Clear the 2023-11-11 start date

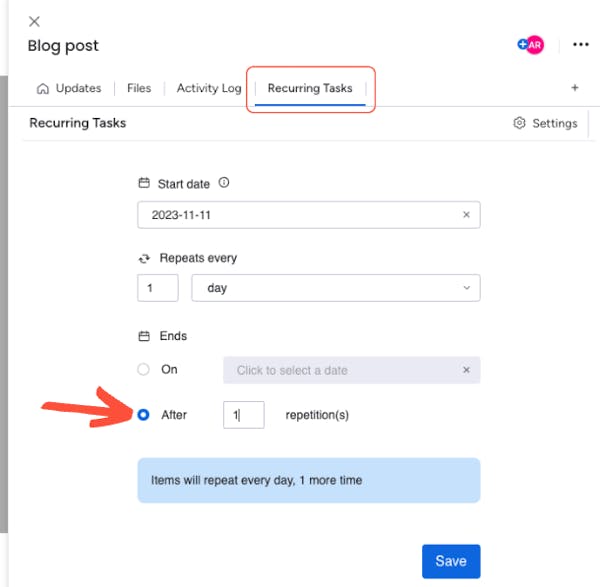[466, 215]
